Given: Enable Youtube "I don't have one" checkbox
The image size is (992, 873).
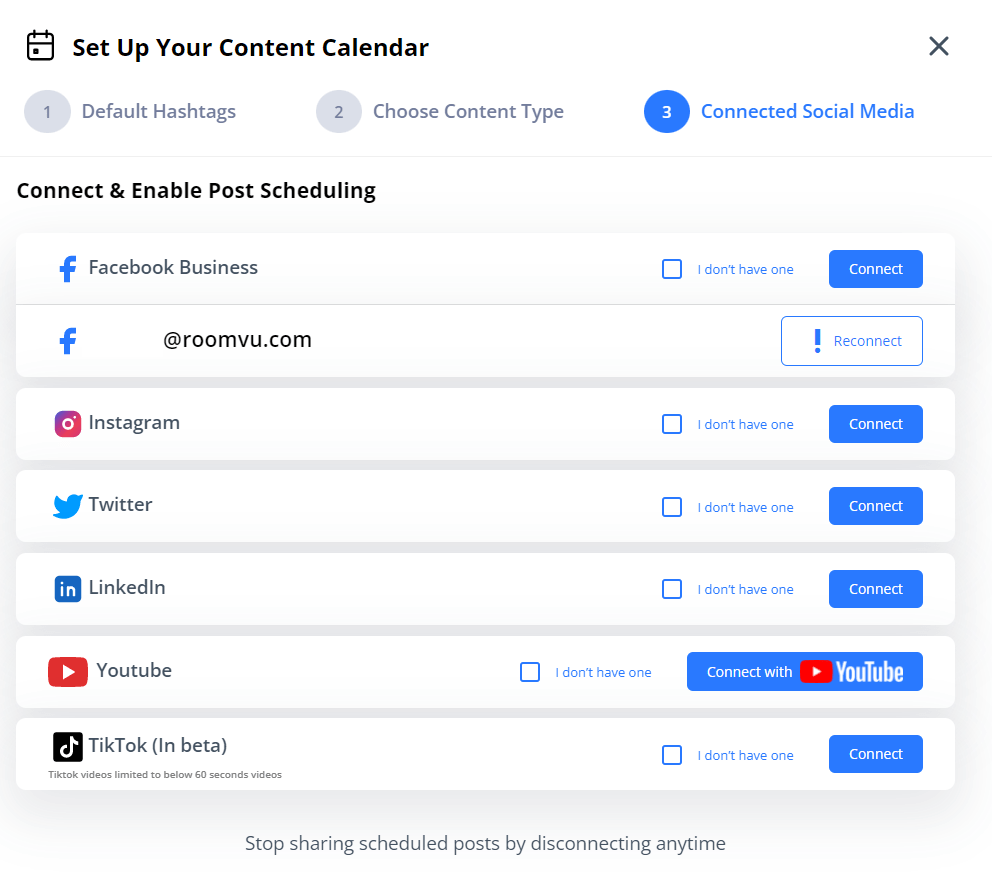Looking at the screenshot, I should tap(530, 672).
